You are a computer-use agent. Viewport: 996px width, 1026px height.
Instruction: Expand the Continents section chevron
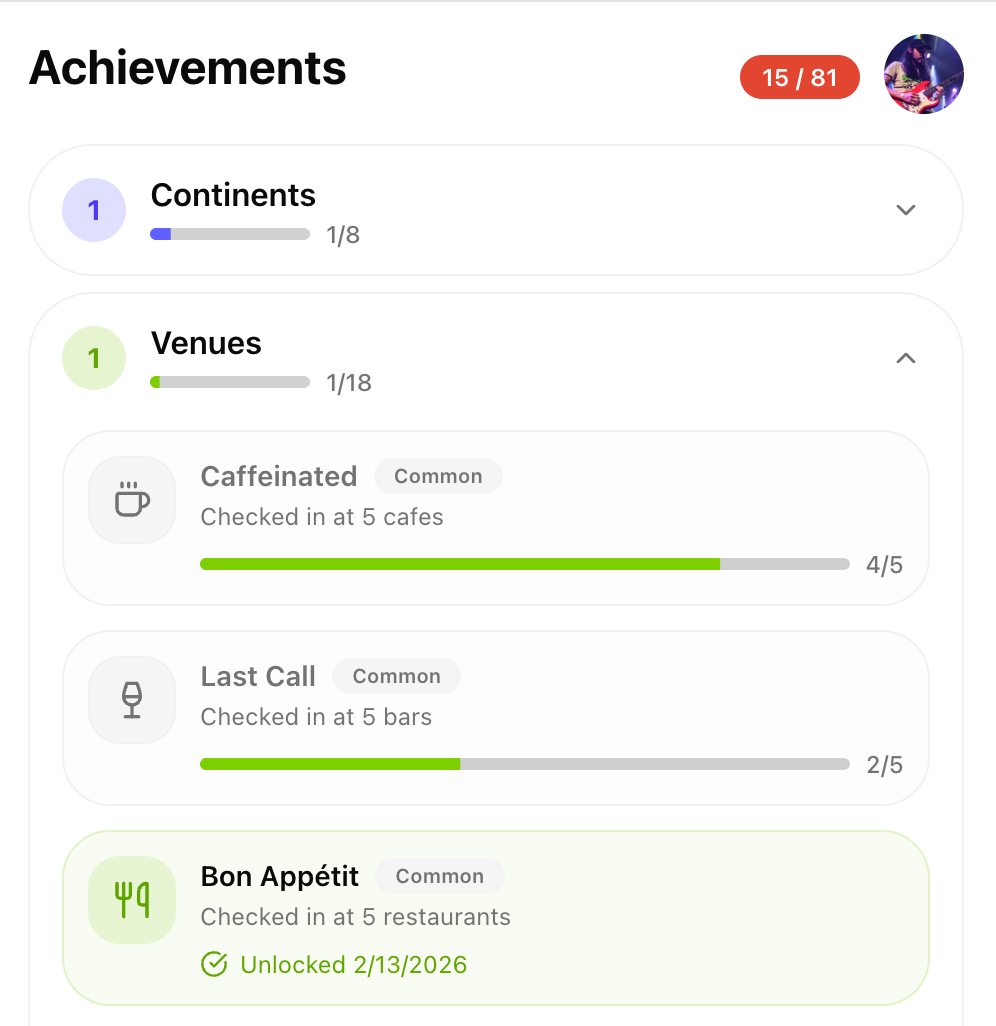[906, 210]
